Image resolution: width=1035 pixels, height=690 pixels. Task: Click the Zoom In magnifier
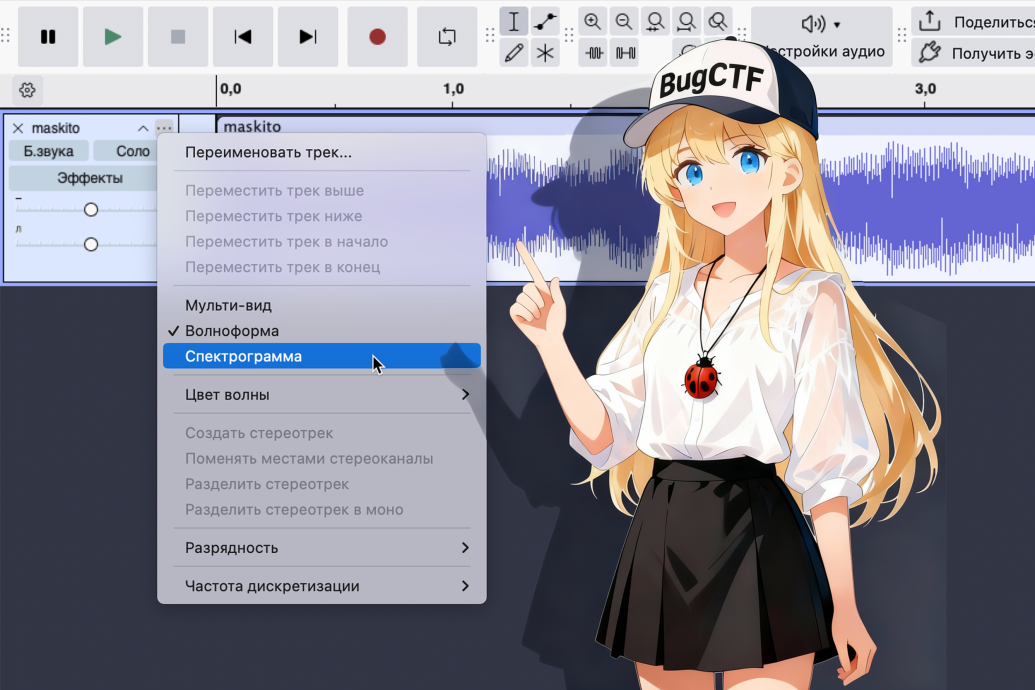coord(593,22)
